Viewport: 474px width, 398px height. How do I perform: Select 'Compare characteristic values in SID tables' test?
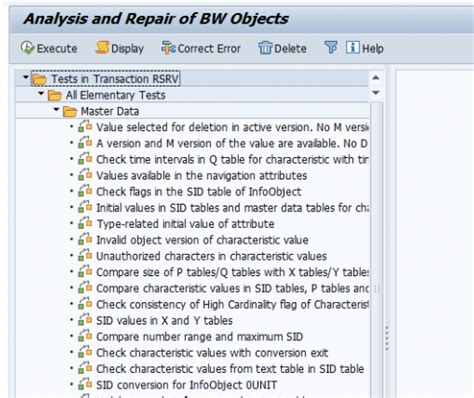tap(232, 288)
